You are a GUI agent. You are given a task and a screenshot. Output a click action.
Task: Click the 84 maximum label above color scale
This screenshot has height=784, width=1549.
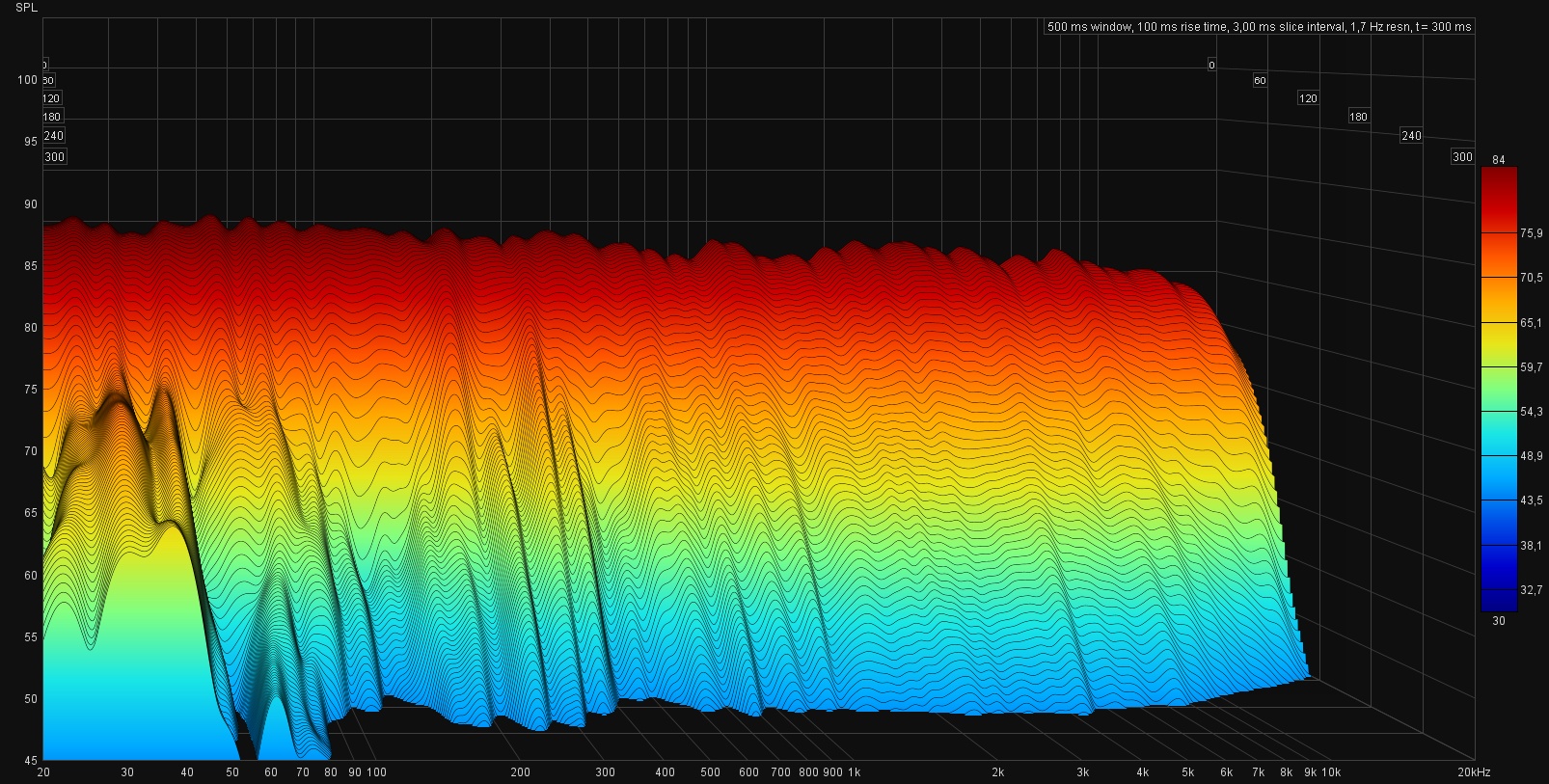point(1498,160)
